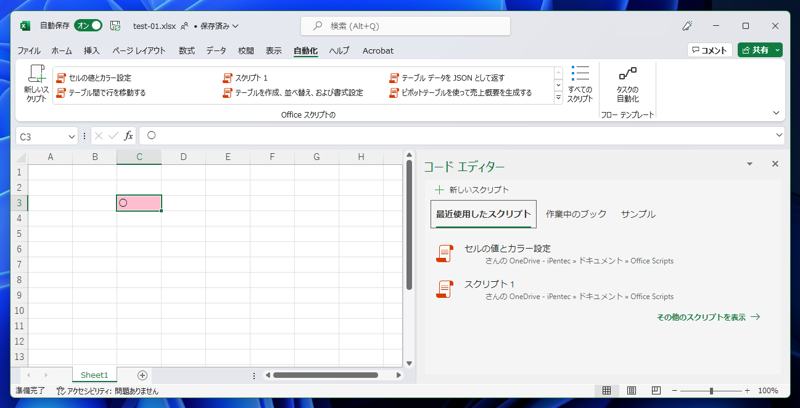Switch to サンプル tab in Code Editor

coord(638,214)
